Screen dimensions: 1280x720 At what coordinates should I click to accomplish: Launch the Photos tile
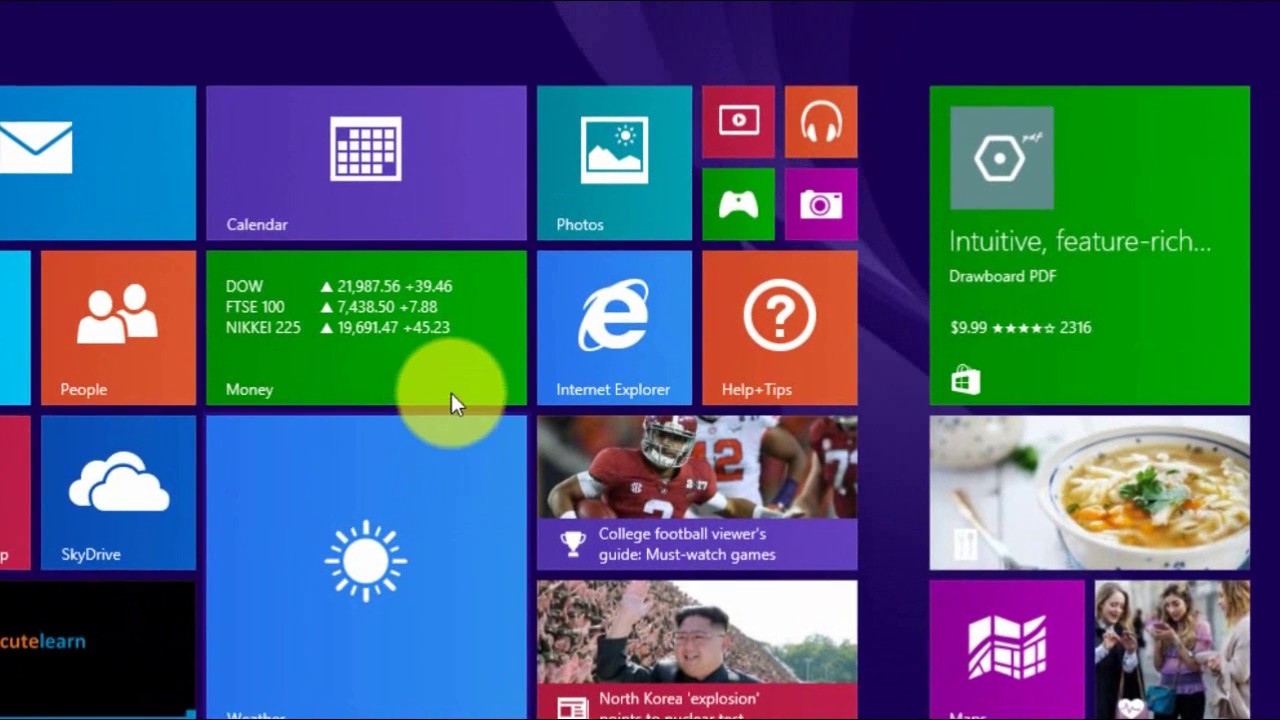point(614,163)
